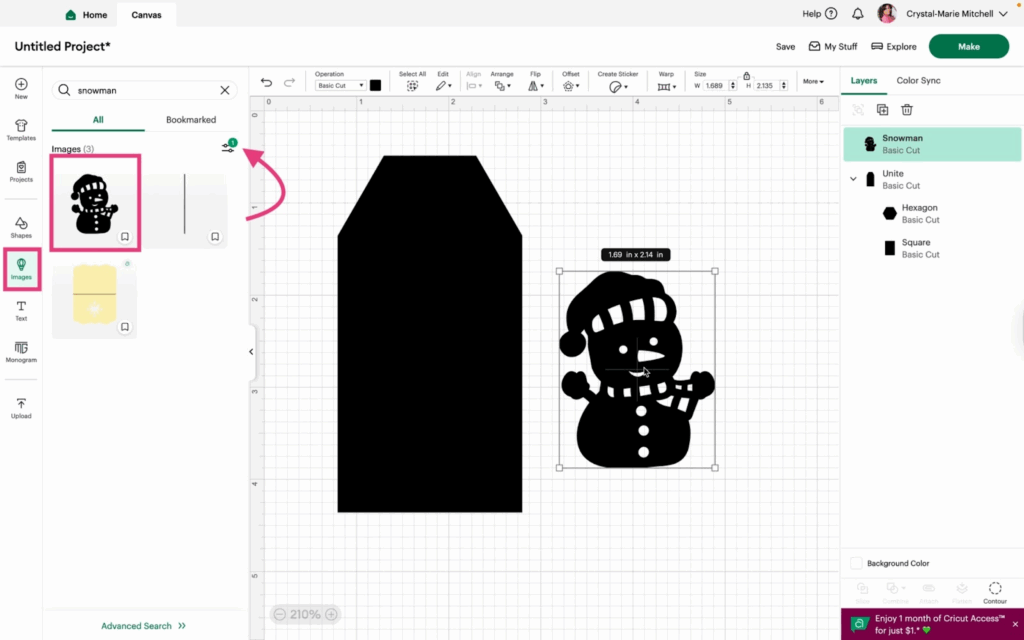Open the Projects panel
The height and width of the screenshot is (640, 1024).
click(x=21, y=172)
